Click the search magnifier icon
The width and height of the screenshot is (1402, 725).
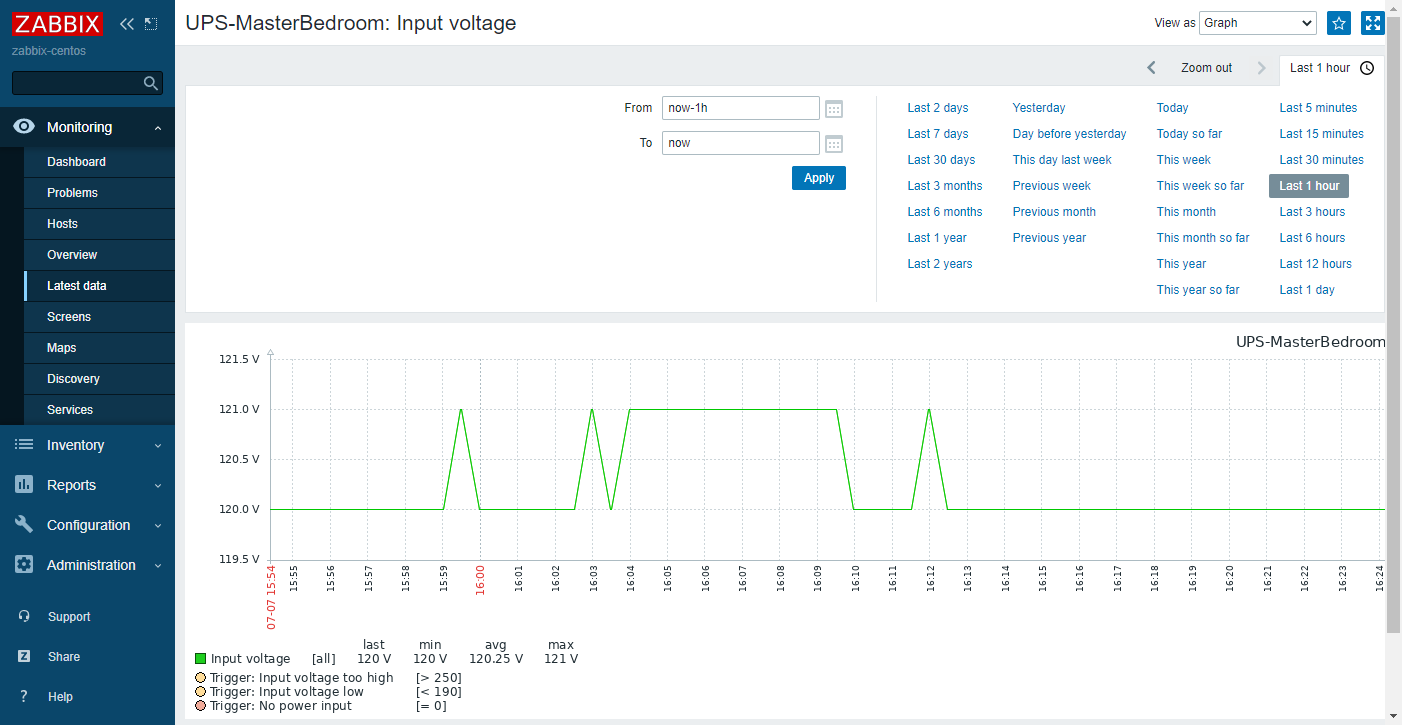pos(150,83)
